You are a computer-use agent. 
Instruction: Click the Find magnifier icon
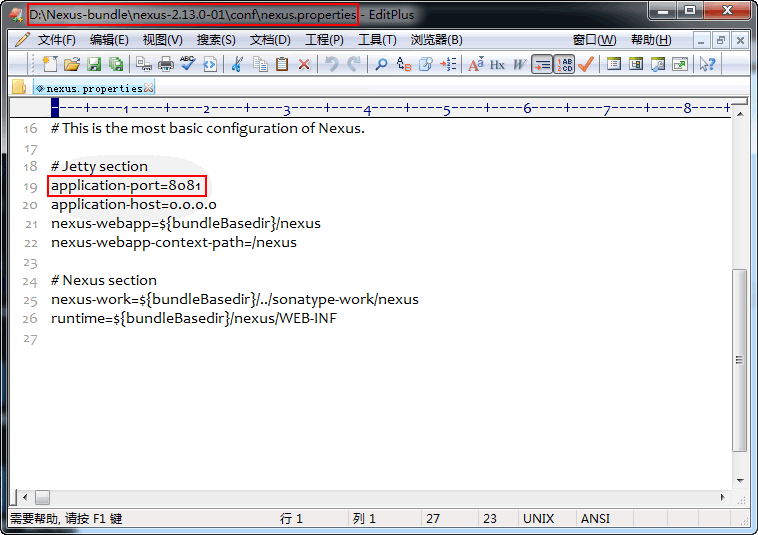tap(381, 64)
